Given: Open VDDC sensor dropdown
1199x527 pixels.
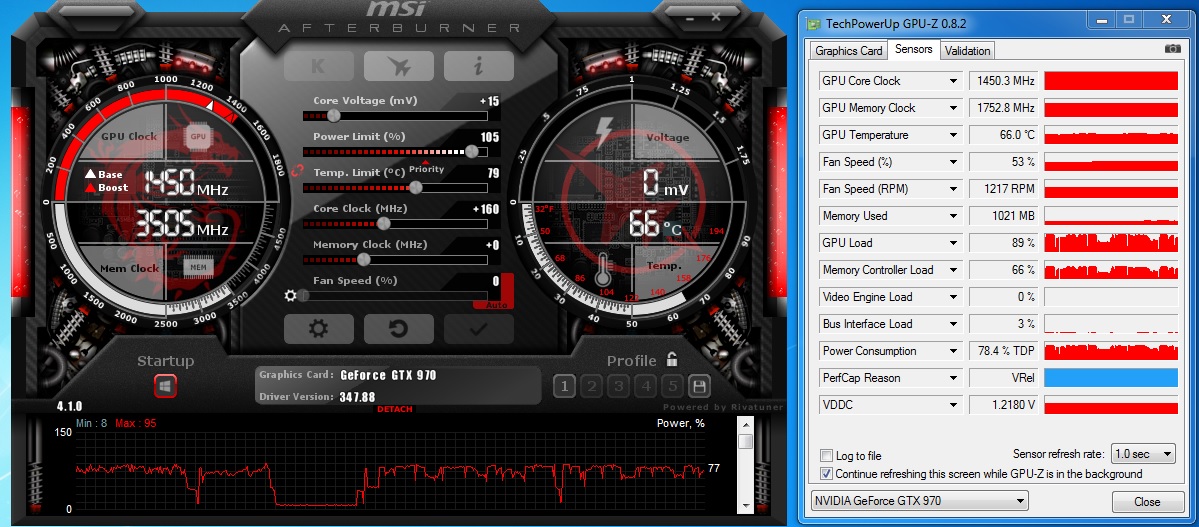Looking at the screenshot, I should coord(954,405).
